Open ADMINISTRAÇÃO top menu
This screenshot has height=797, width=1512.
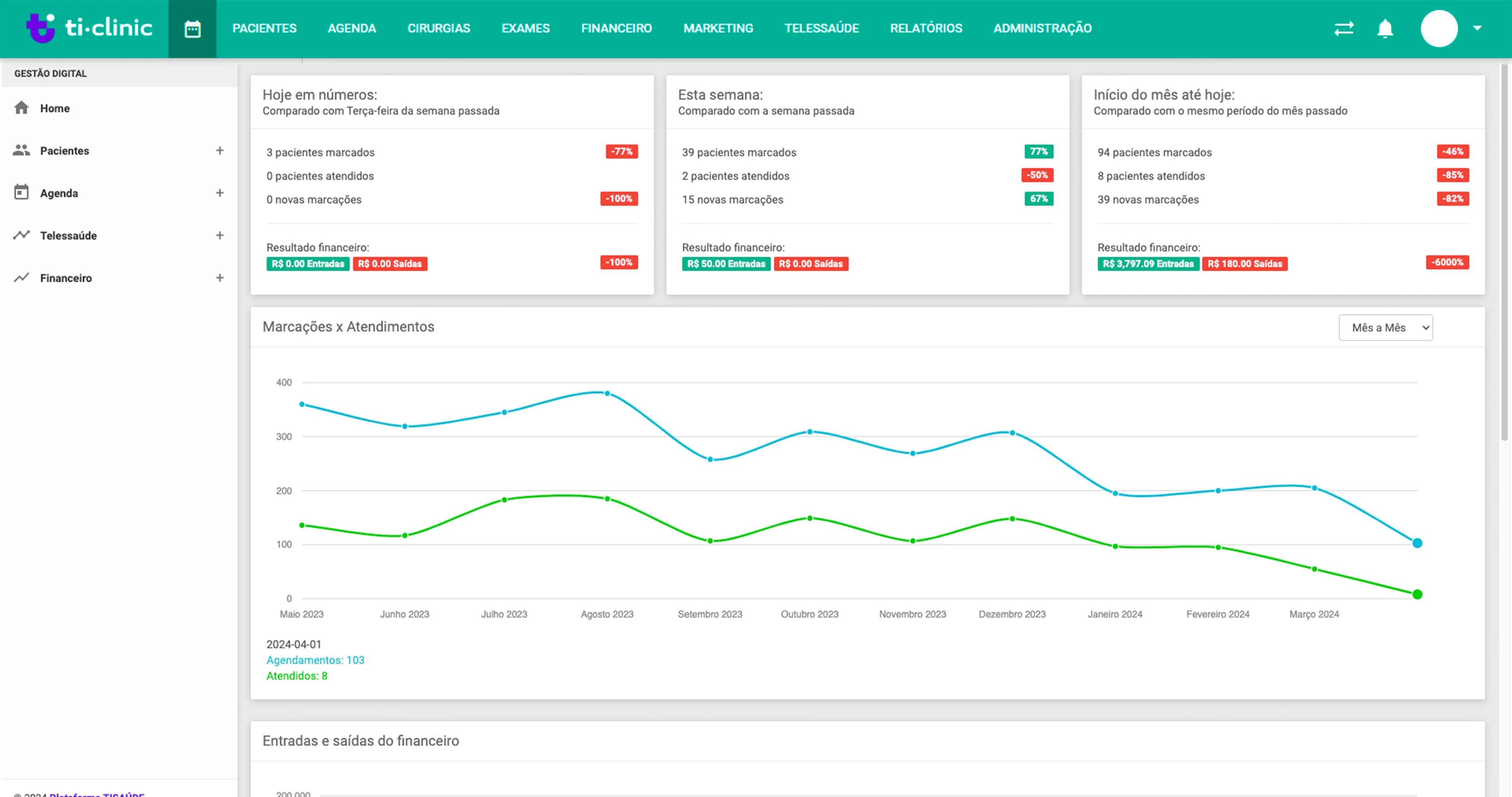click(1042, 28)
